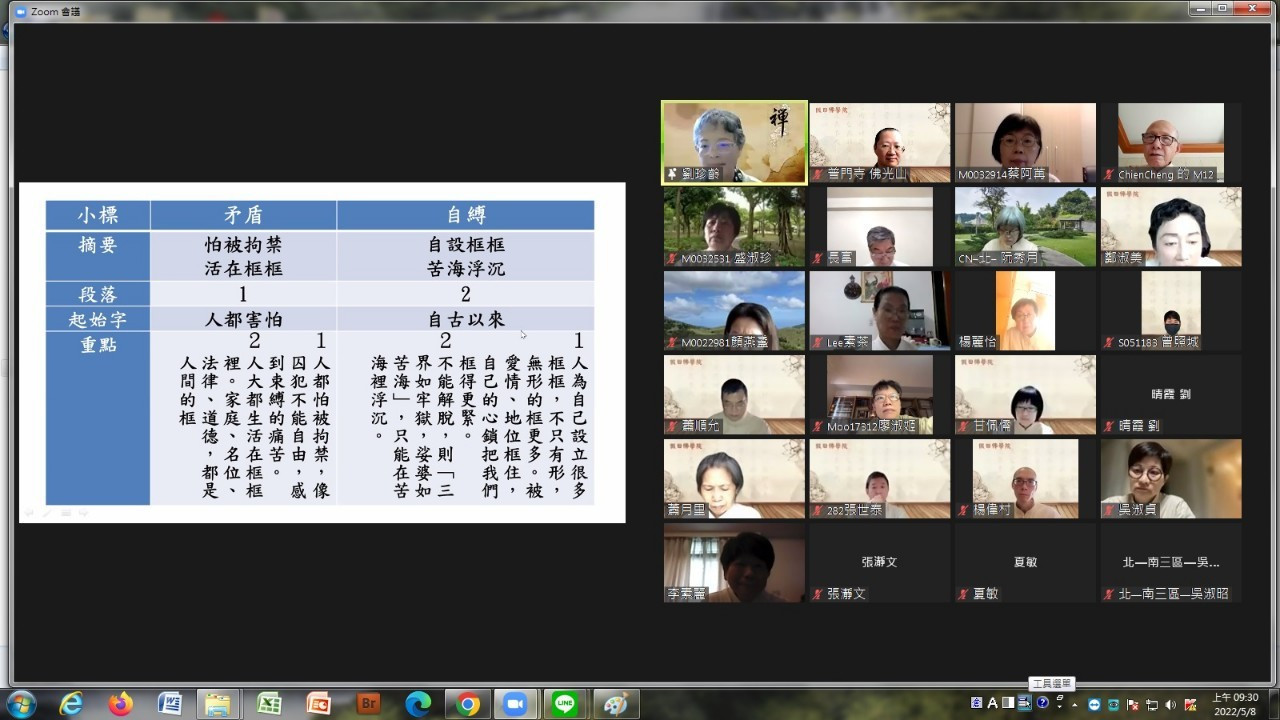Image resolution: width=1280 pixels, height=720 pixels.
Task: Open Adobe Bridge from the taskbar
Action: click(x=369, y=704)
